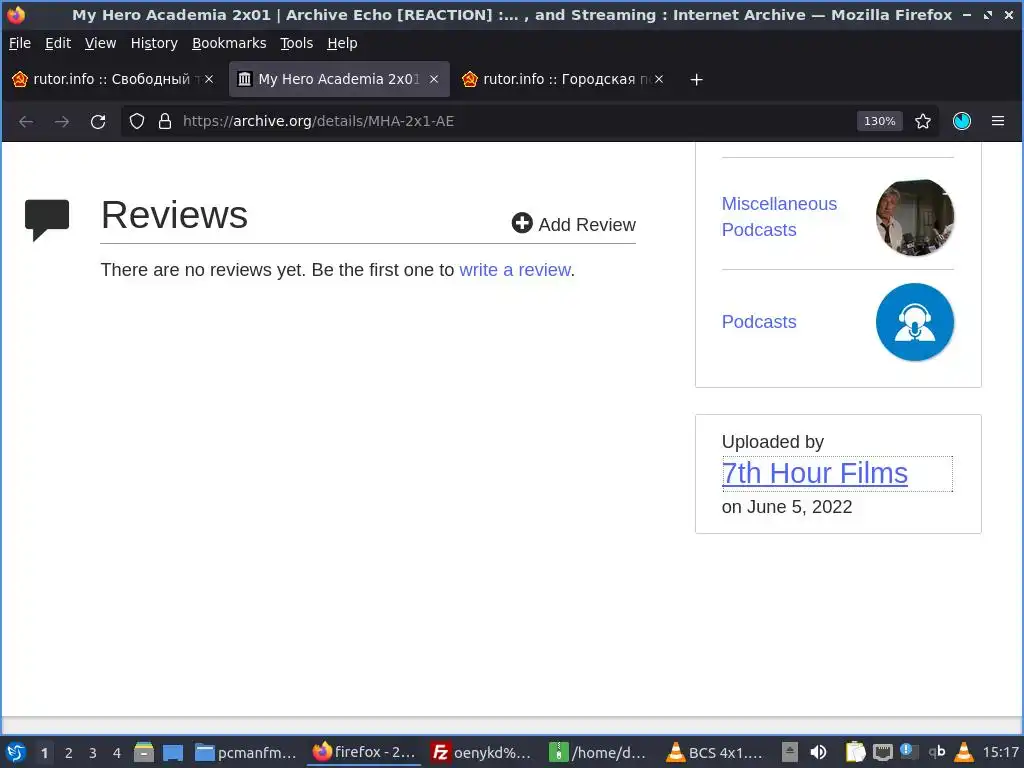Image resolution: width=1024 pixels, height=768 pixels.
Task: Open a new browser tab
Action: click(x=696, y=80)
